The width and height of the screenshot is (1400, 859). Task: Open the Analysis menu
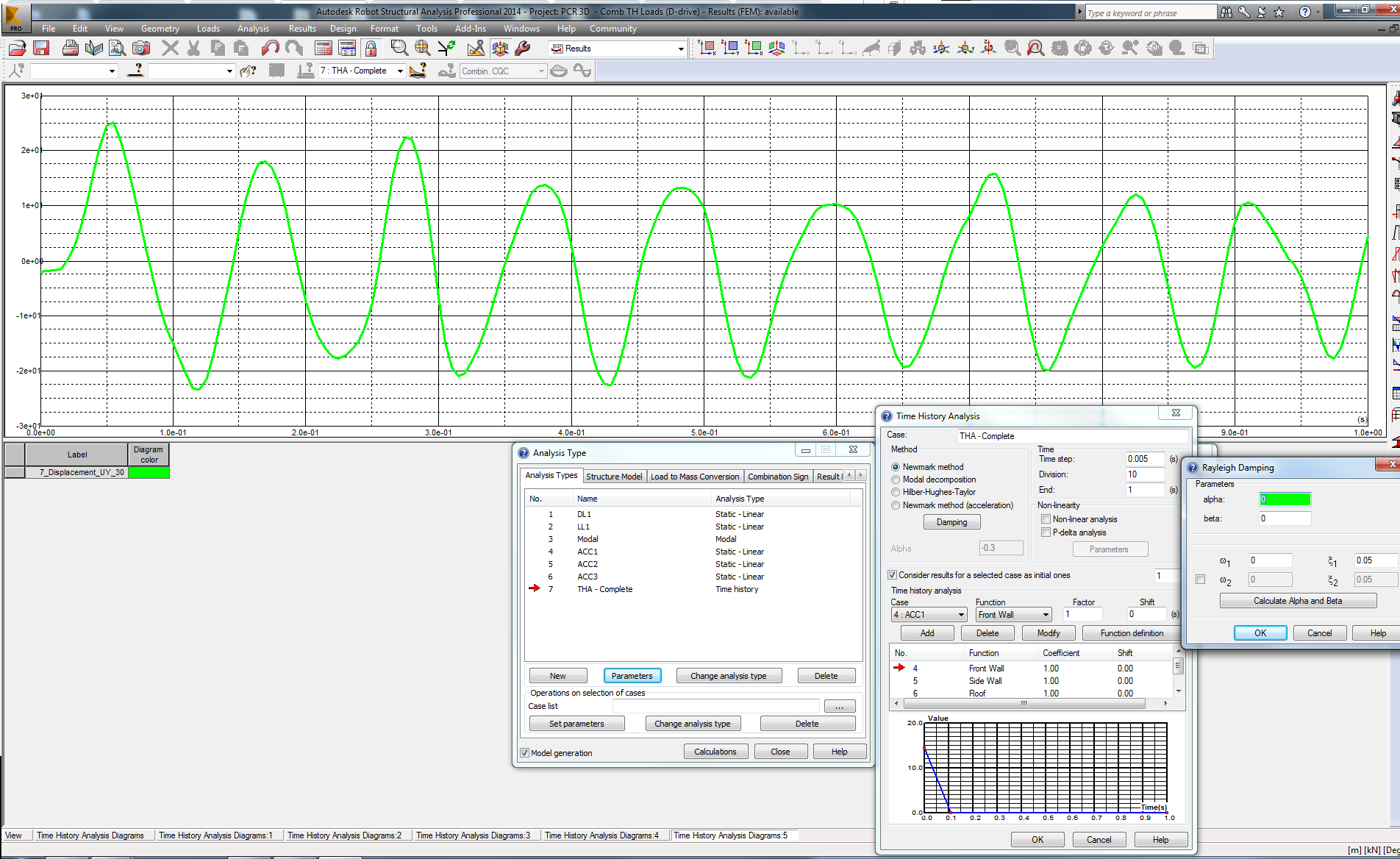pos(253,29)
